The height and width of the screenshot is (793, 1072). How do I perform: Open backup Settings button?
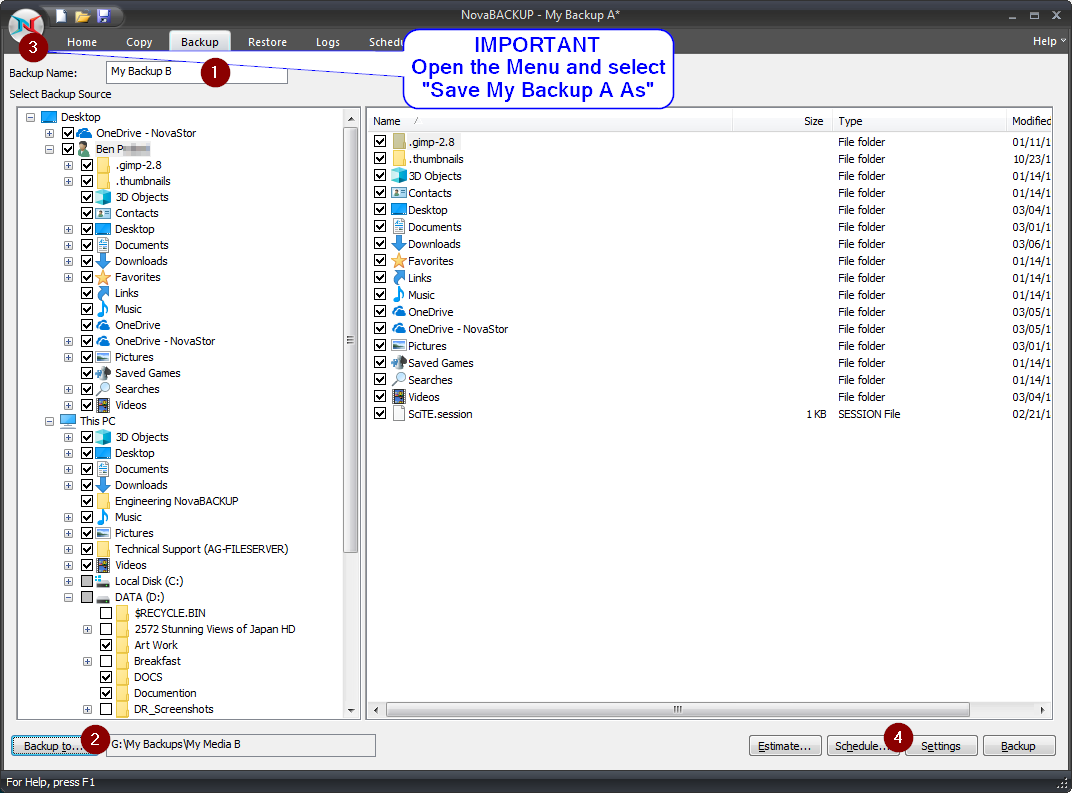click(x=941, y=746)
